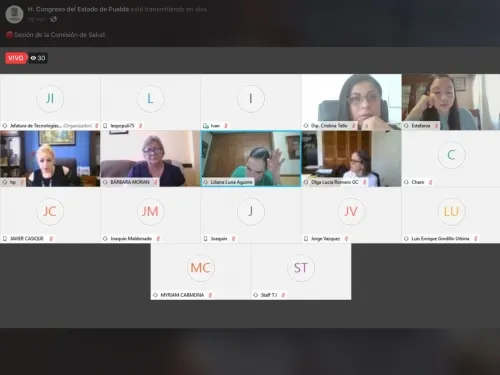Screen dimensions: 500x375
Task: Click the JAVIER CASIQUE name label
Action: coord(27,239)
